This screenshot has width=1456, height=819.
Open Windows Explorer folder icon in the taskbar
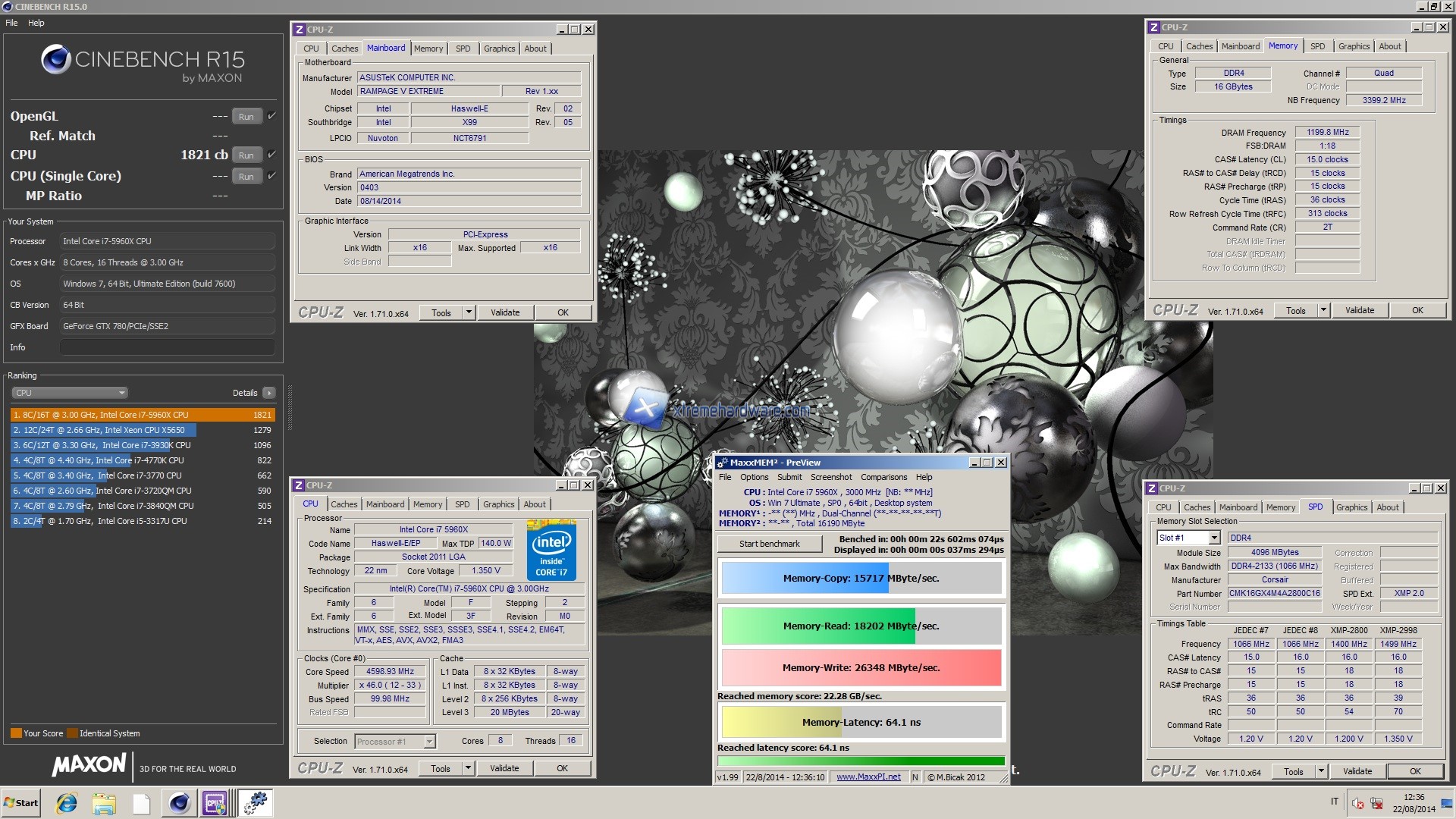coord(104,803)
